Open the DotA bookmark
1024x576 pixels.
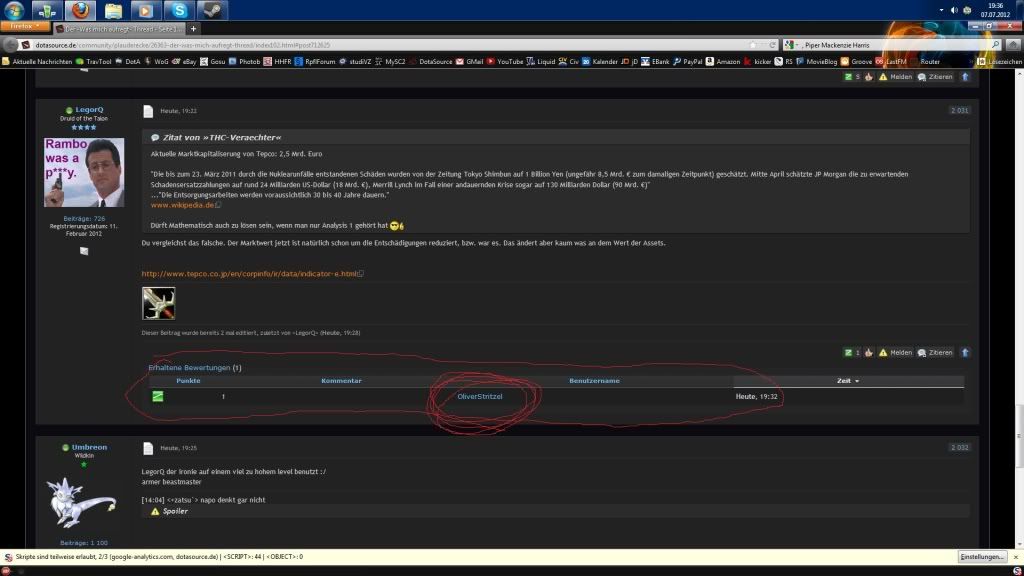127,61
